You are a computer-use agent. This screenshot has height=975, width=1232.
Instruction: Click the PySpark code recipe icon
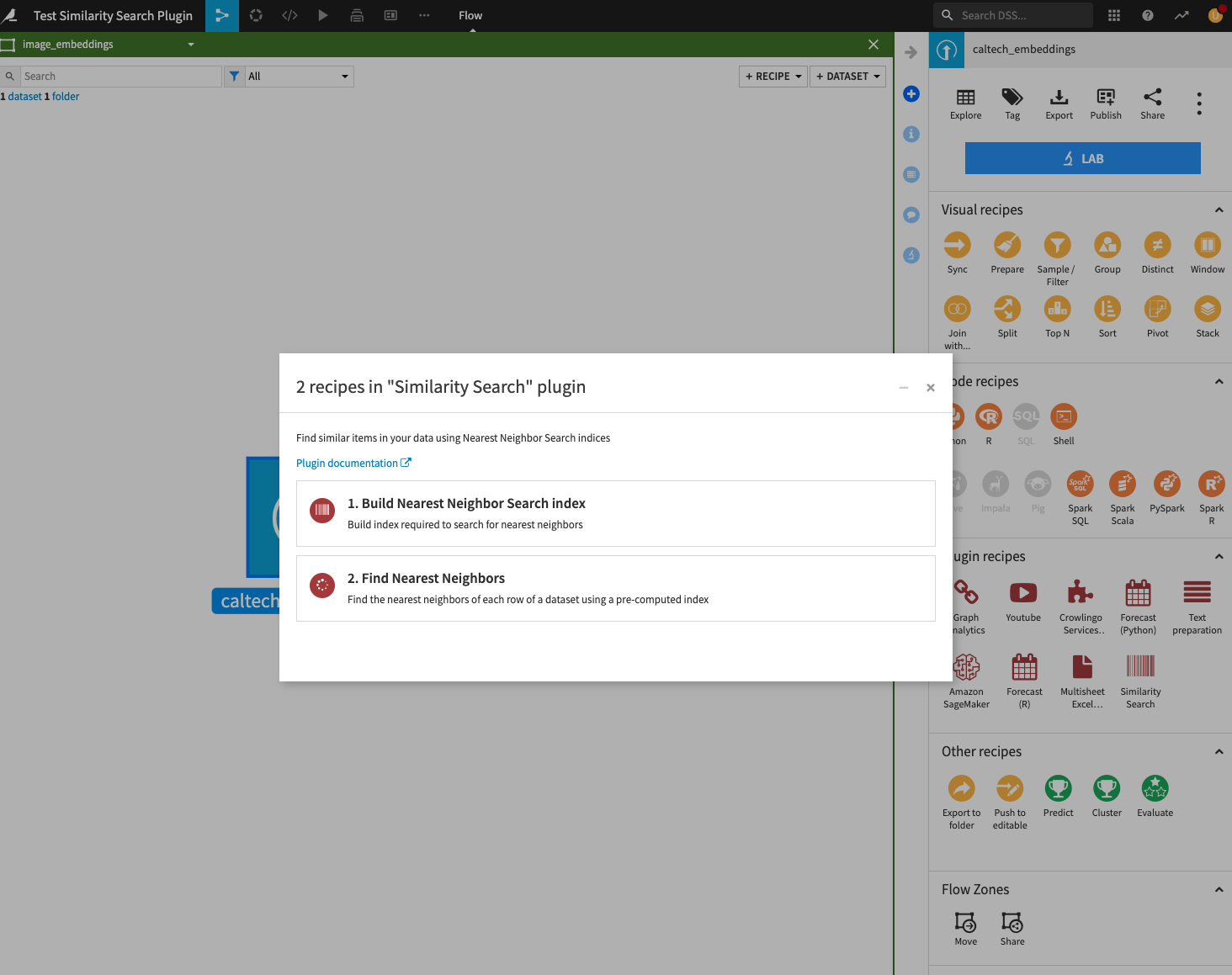1166,485
